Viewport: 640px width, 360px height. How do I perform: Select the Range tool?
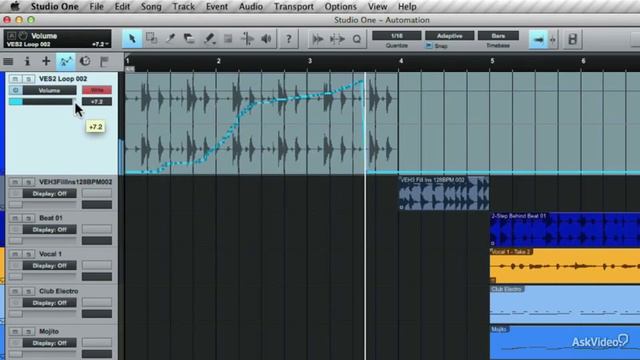coord(151,39)
